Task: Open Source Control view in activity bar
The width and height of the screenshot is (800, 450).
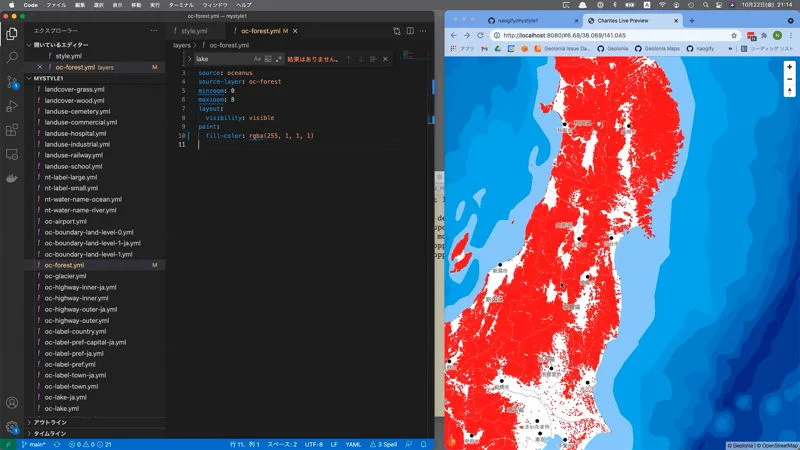Action: point(12,82)
